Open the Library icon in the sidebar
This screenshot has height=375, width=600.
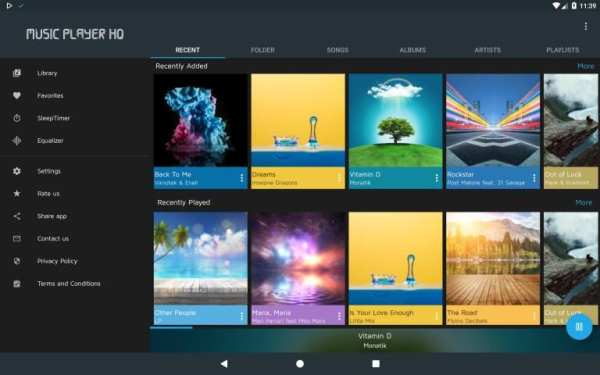(17, 73)
